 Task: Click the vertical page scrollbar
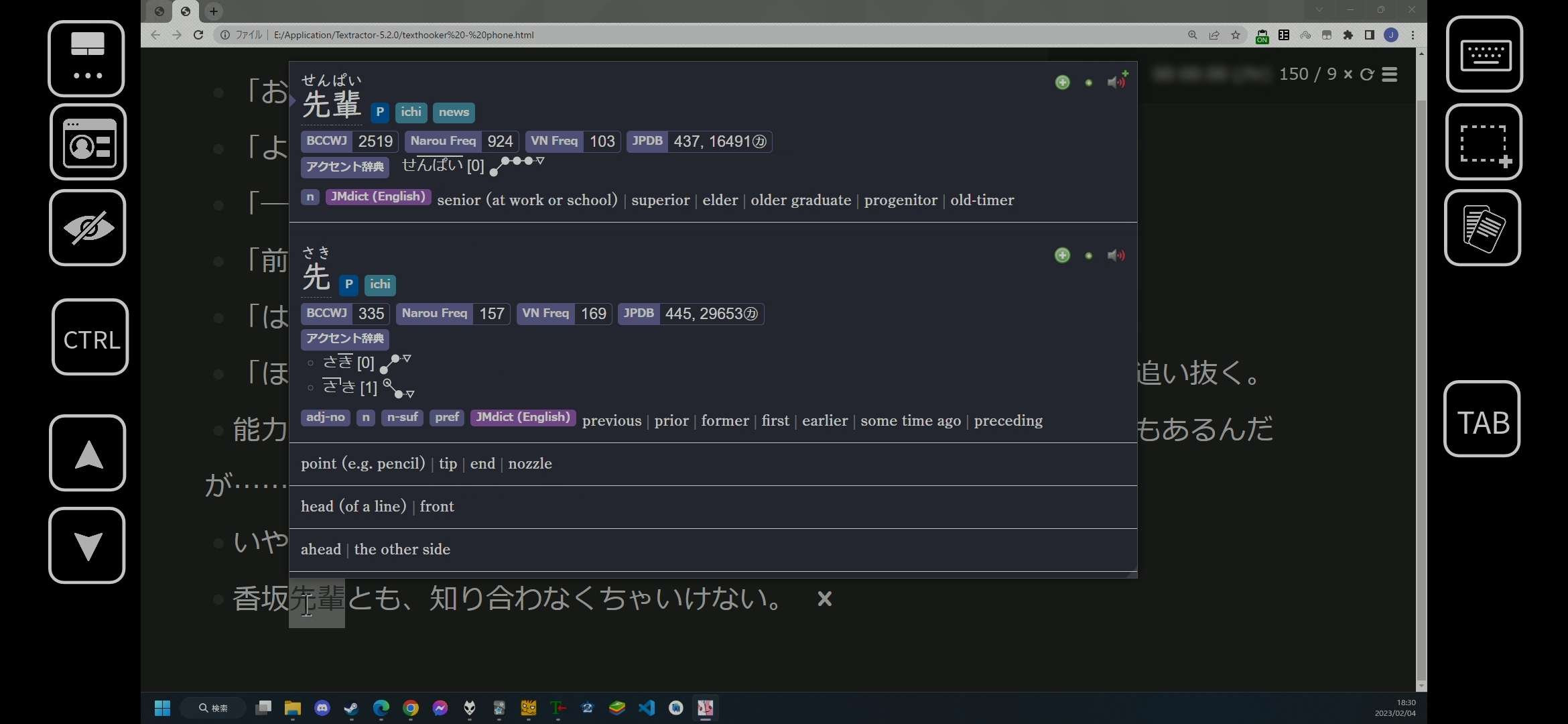(x=1421, y=389)
